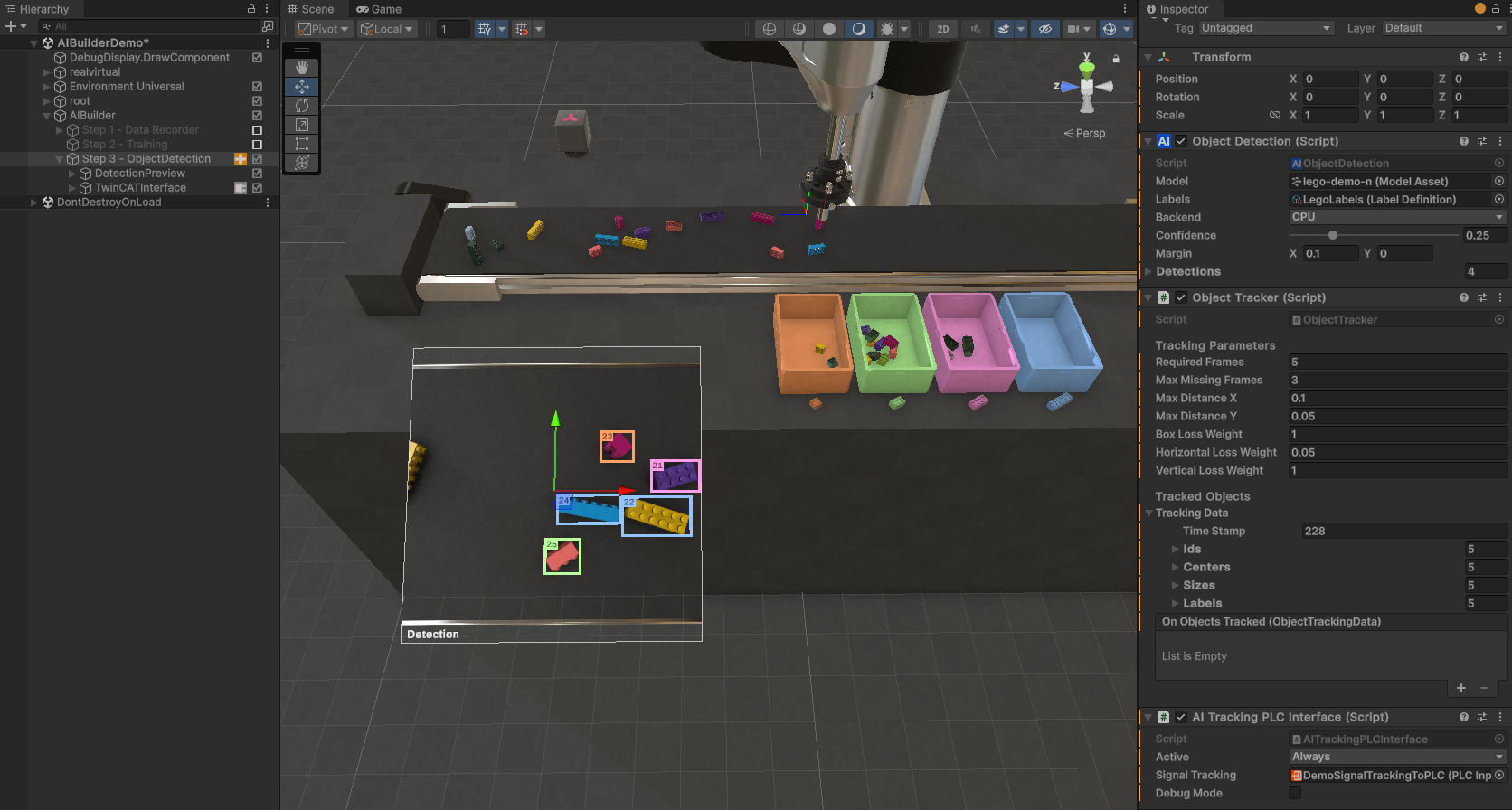Screen dimensions: 1512x810
Task: Enable wireframe shading draw mode
Action: point(770,29)
